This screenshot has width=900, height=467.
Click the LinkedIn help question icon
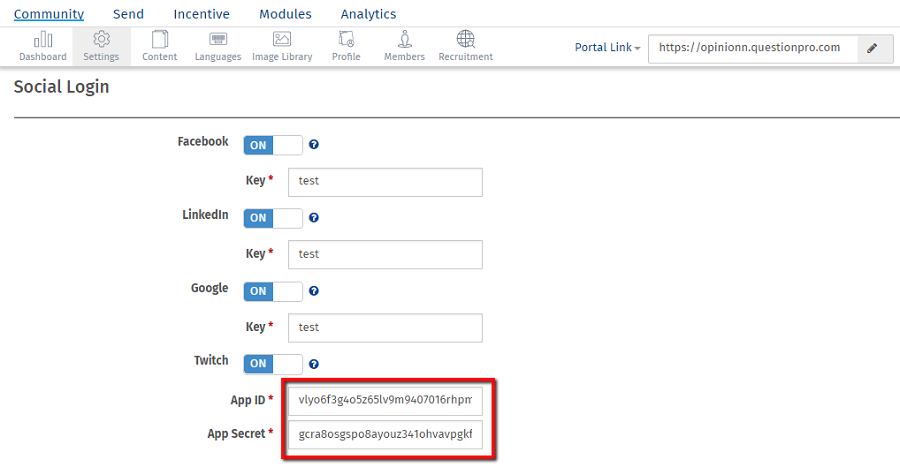314,217
